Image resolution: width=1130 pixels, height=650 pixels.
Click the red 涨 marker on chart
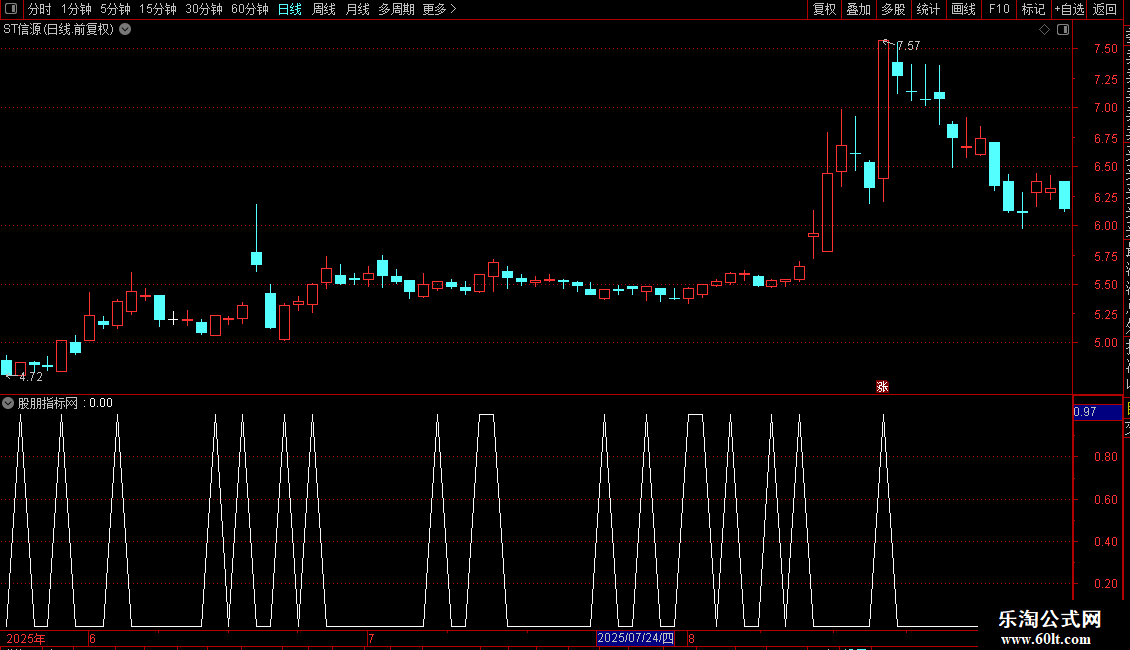(882, 387)
